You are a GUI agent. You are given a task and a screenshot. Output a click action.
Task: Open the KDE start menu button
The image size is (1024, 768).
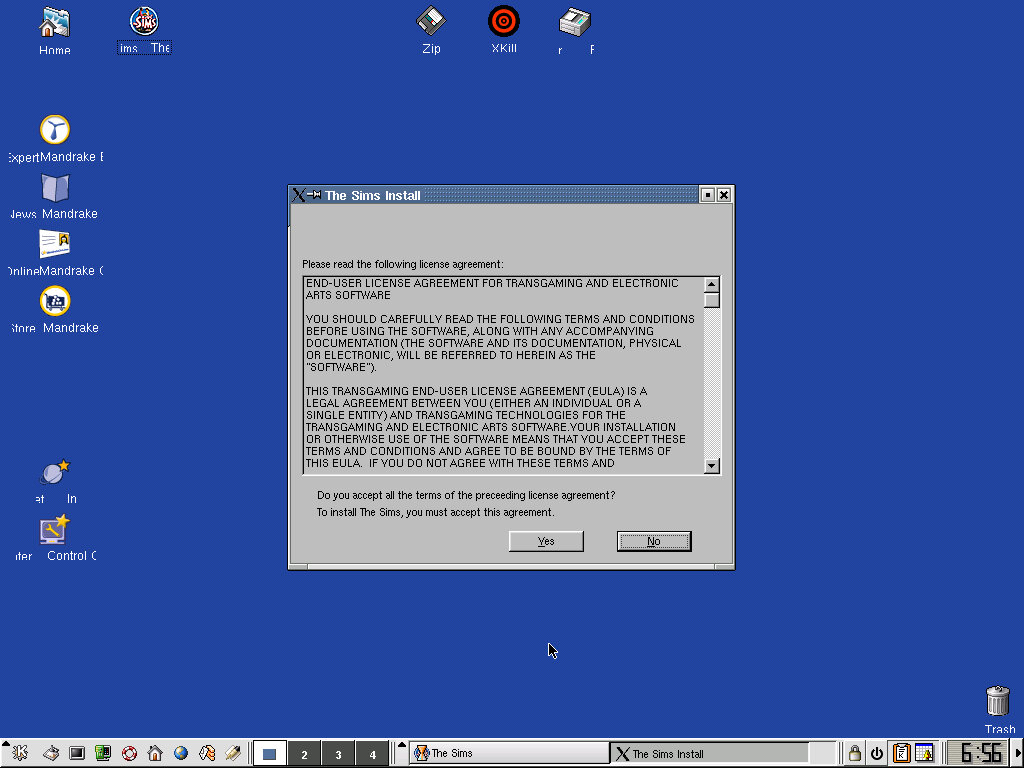click(x=20, y=753)
